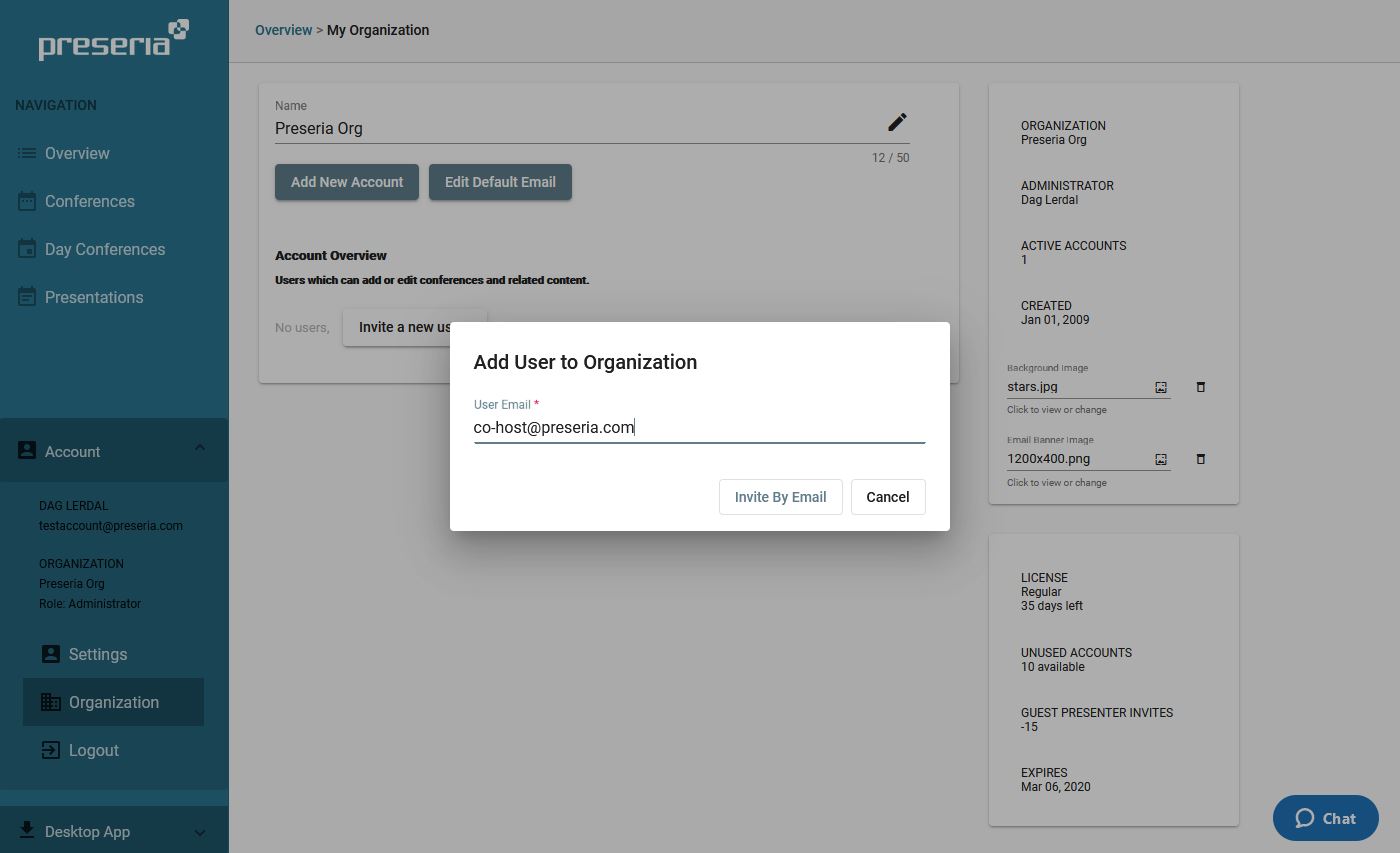Click the UNUSED ACCOUNTS label
Screen dimensions: 1400x853
[x=1076, y=652]
